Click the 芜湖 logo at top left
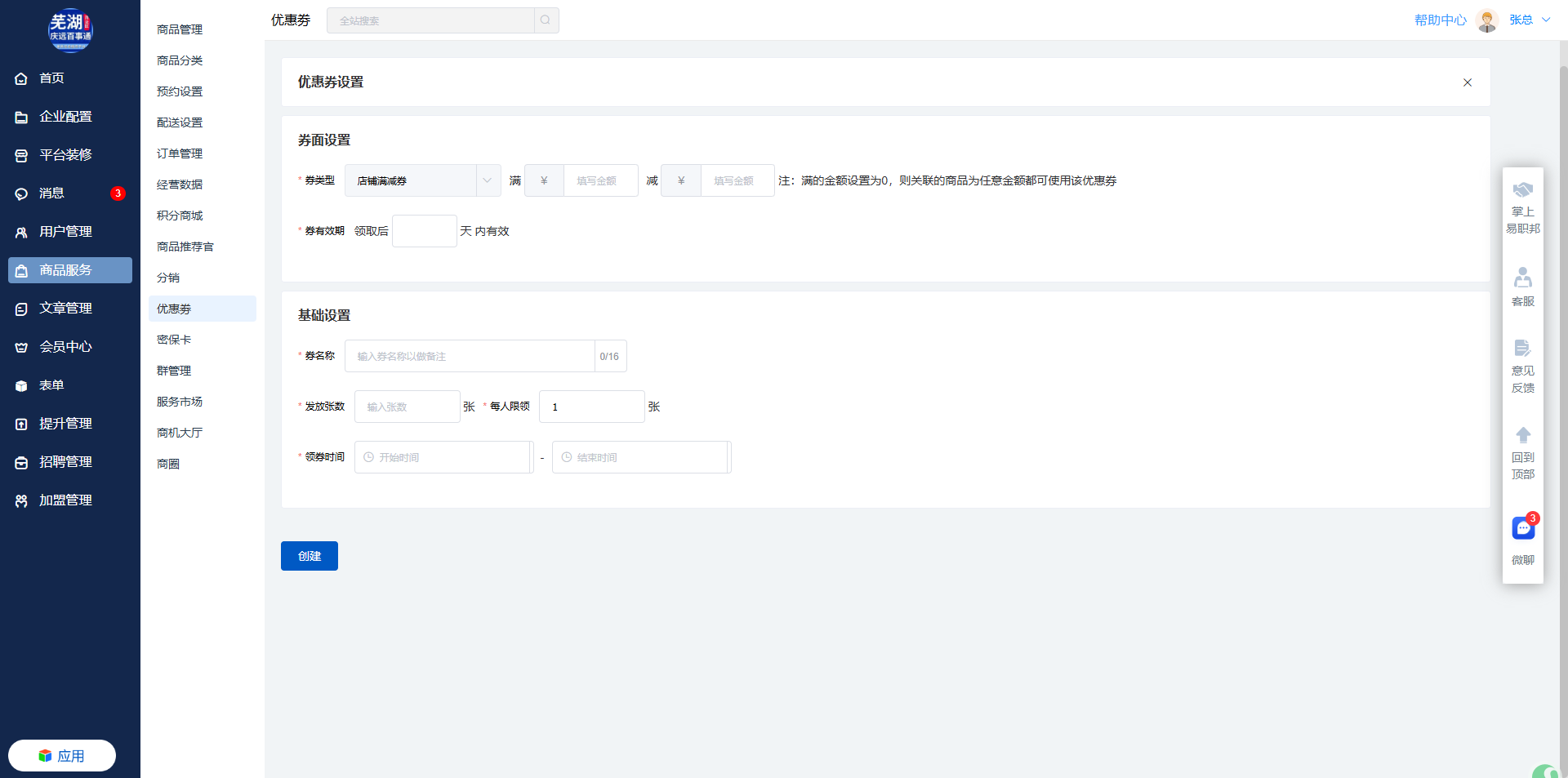This screenshot has width=1568, height=778. 70,30
